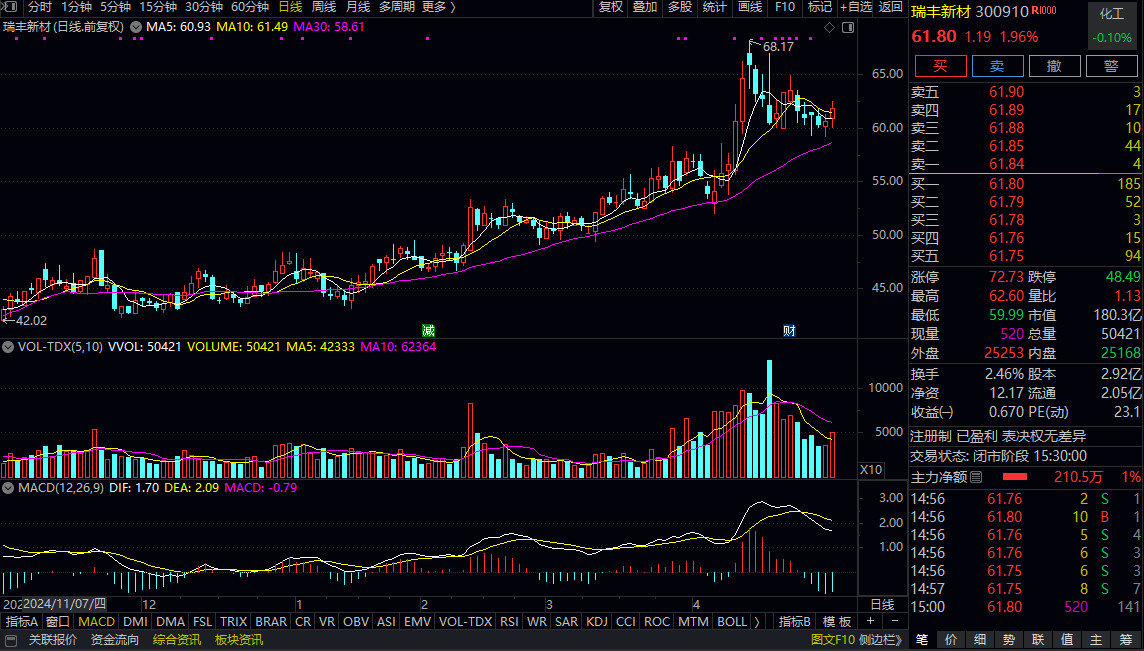Switch to 月线 monthly chart

358,7
